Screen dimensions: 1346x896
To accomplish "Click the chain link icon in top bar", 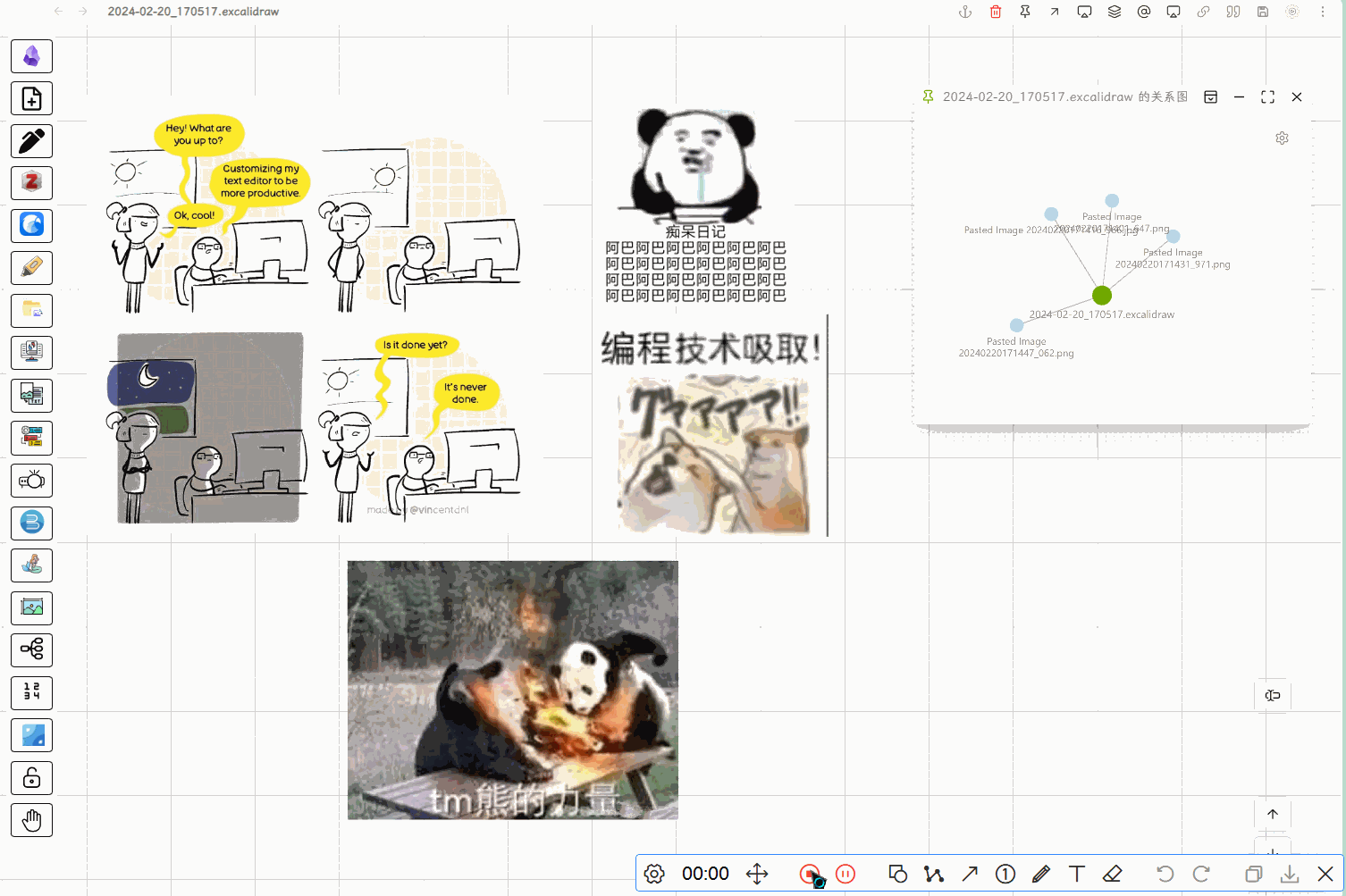I will [1204, 12].
